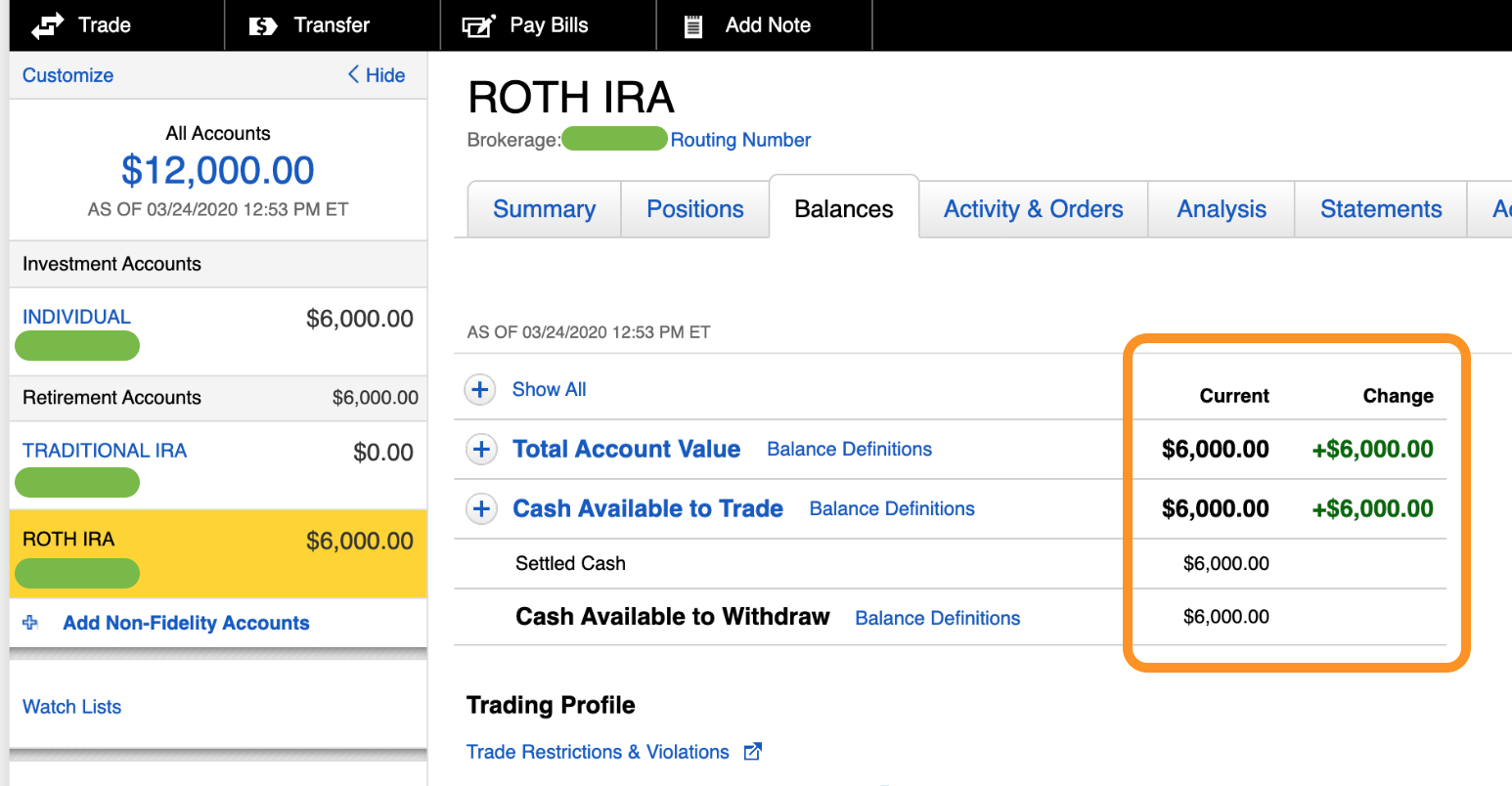The height and width of the screenshot is (786, 1512).
Task: Expand Cash Available to Trade details
Action: pos(480,508)
